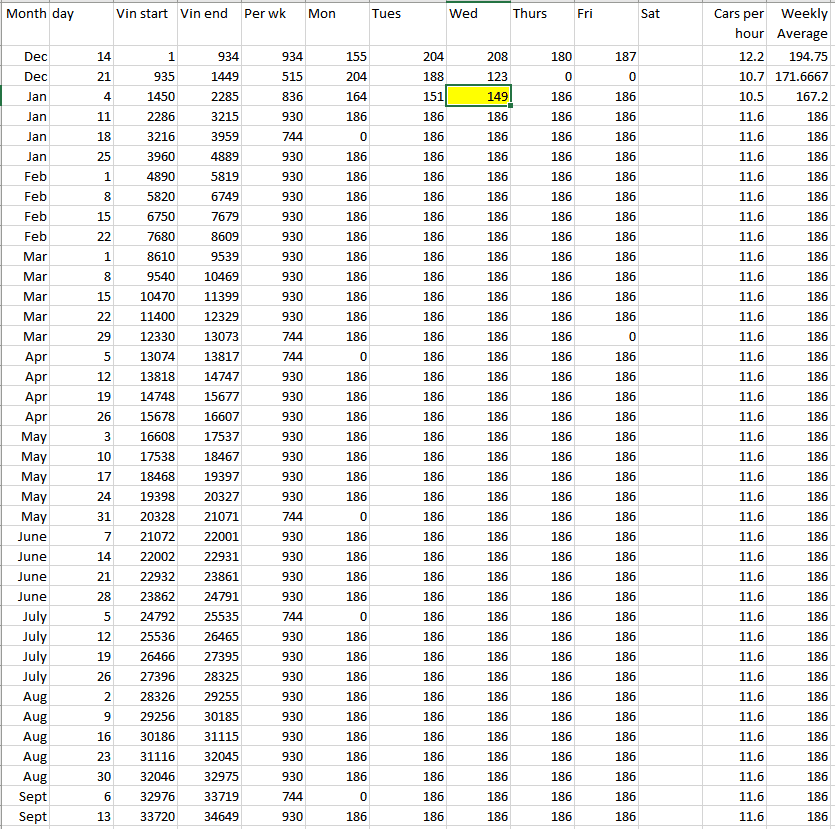Select the Per wk cell showing 836
Screen dimensions: 835x829
click(272, 97)
